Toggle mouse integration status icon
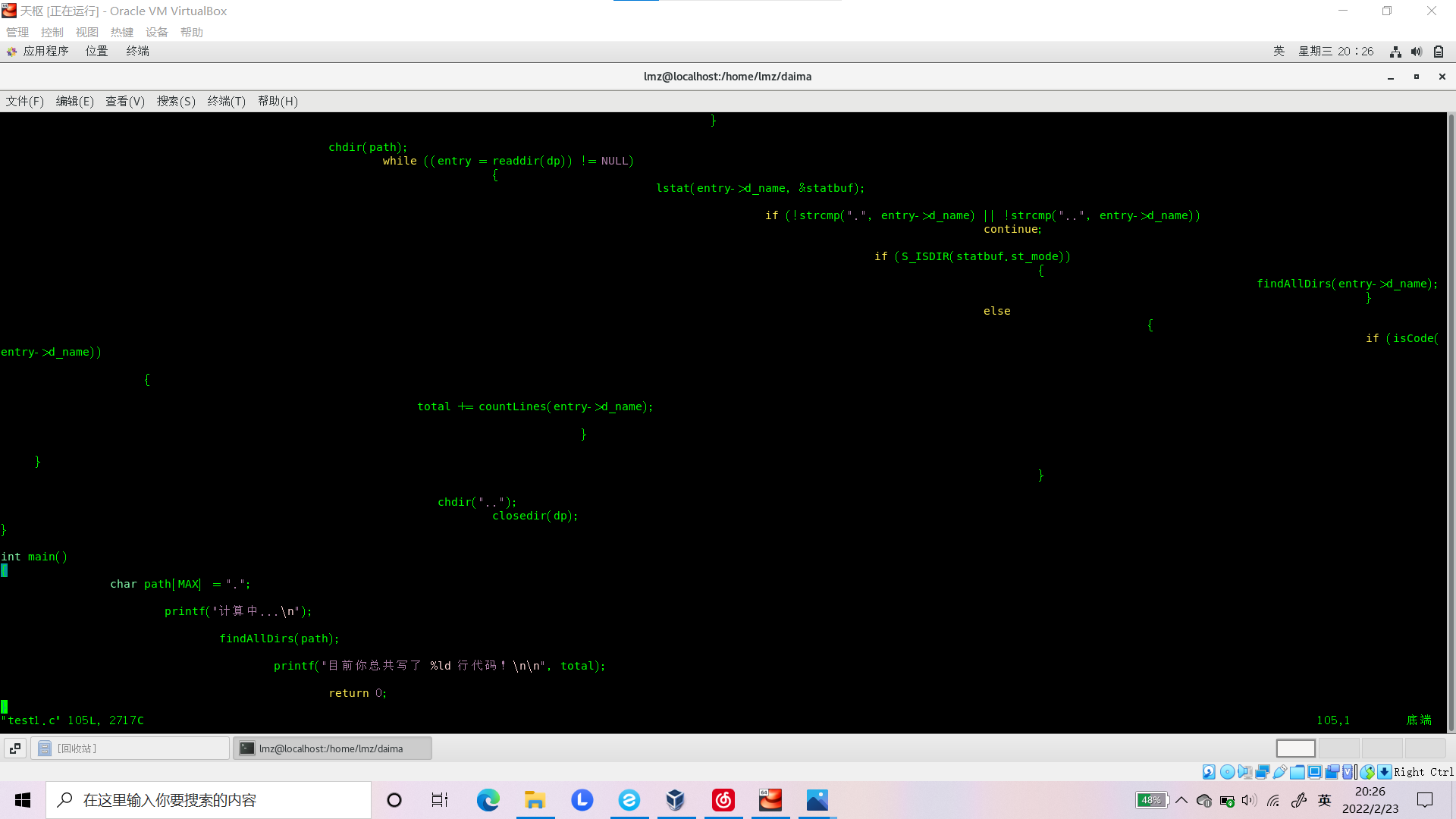The height and width of the screenshot is (819, 1456). pos(1367,772)
